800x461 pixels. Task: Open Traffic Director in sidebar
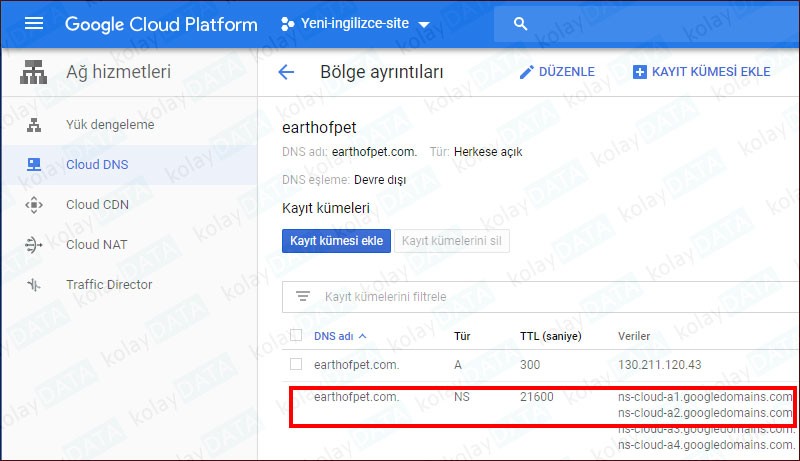point(109,285)
